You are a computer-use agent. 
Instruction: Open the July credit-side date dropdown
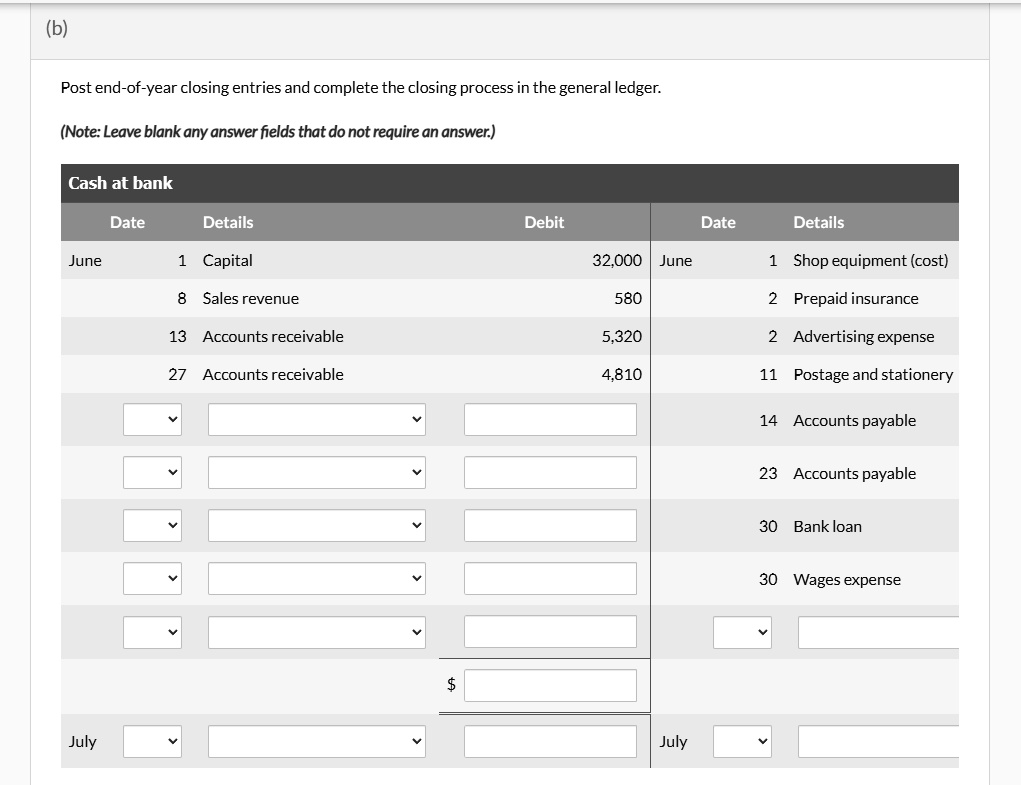click(x=742, y=741)
